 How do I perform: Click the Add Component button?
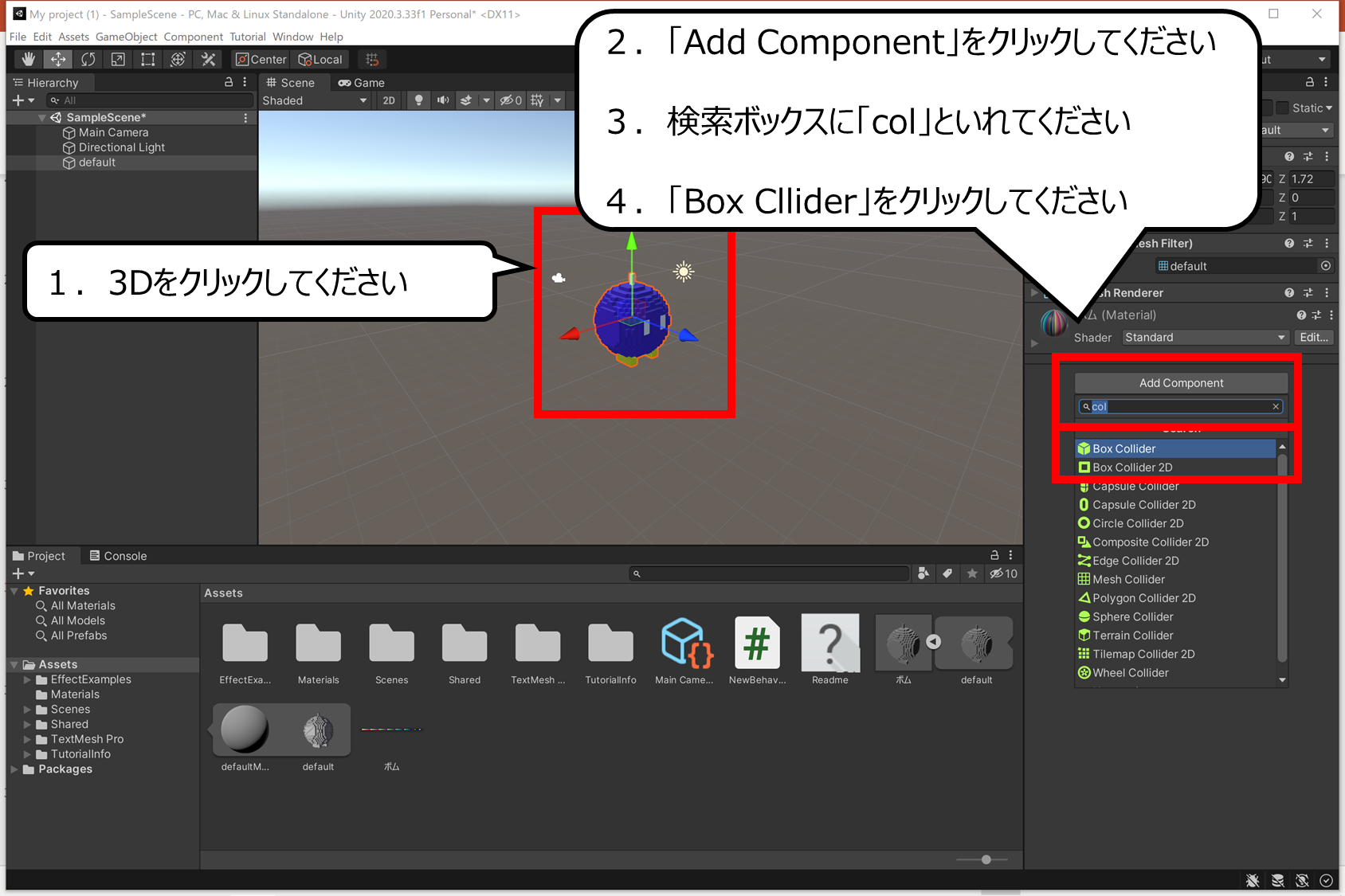coord(1181,383)
